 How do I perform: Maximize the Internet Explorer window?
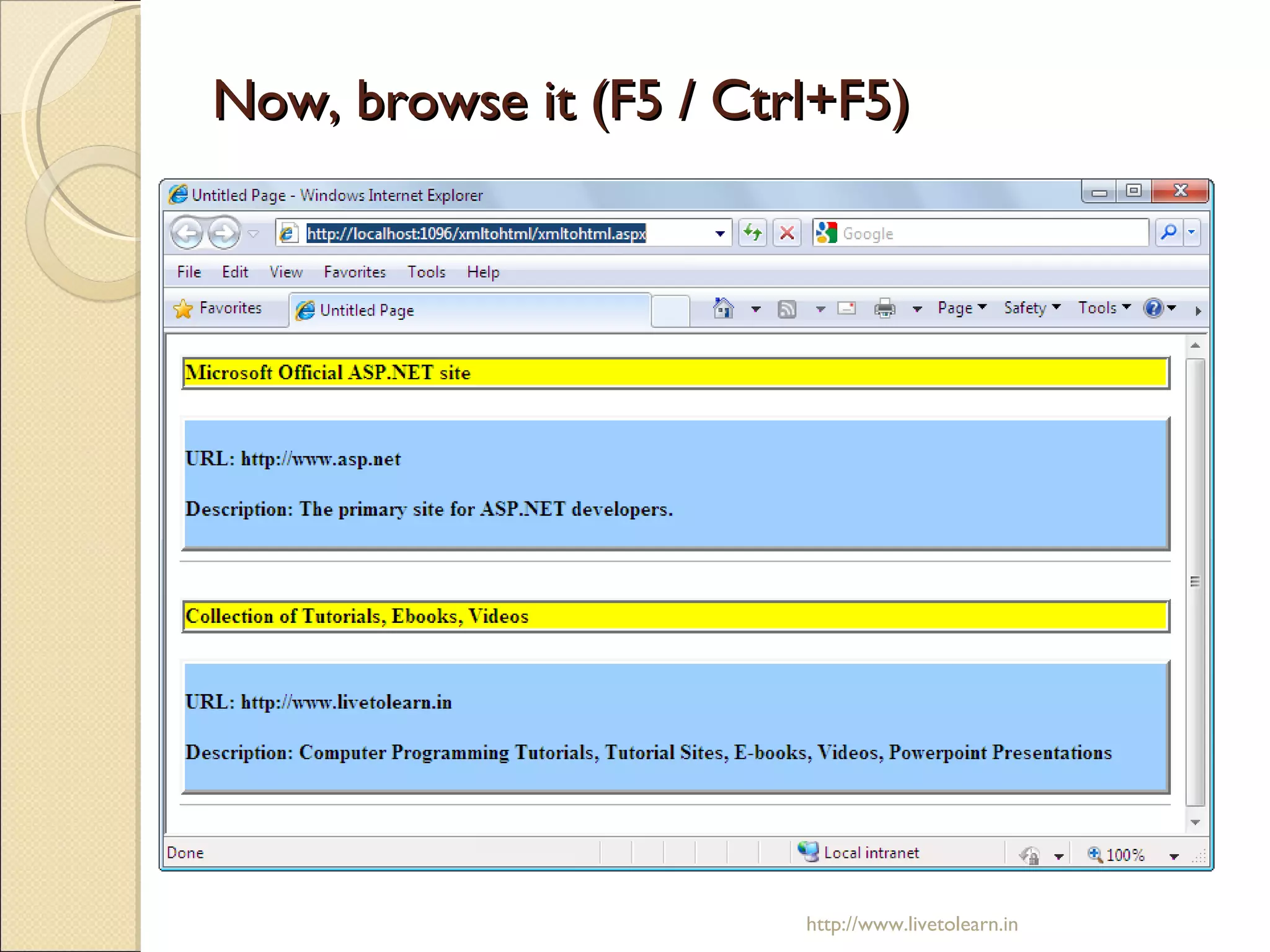1134,191
